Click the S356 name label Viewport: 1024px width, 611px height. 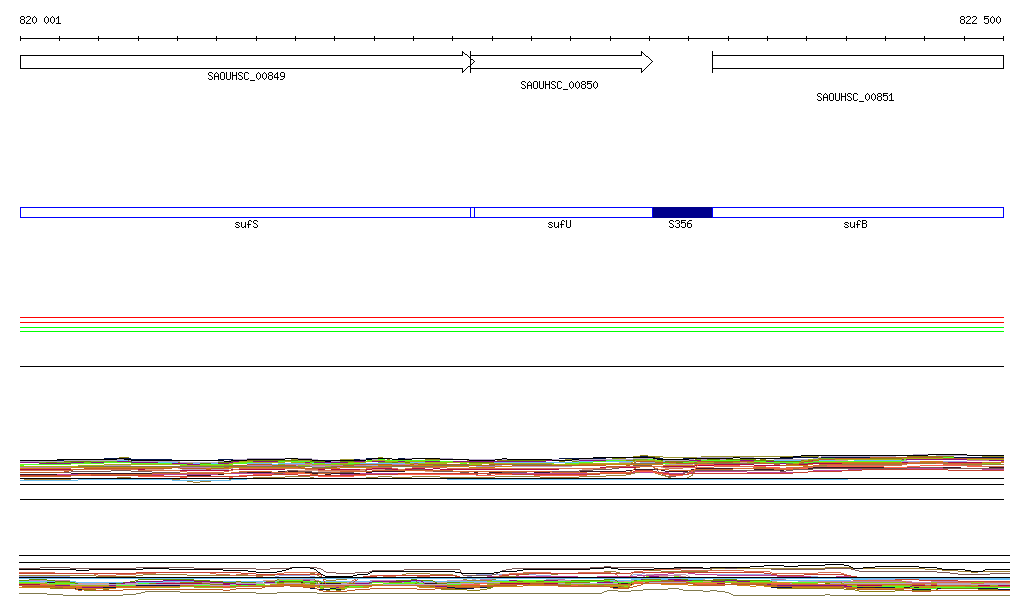(x=680, y=225)
